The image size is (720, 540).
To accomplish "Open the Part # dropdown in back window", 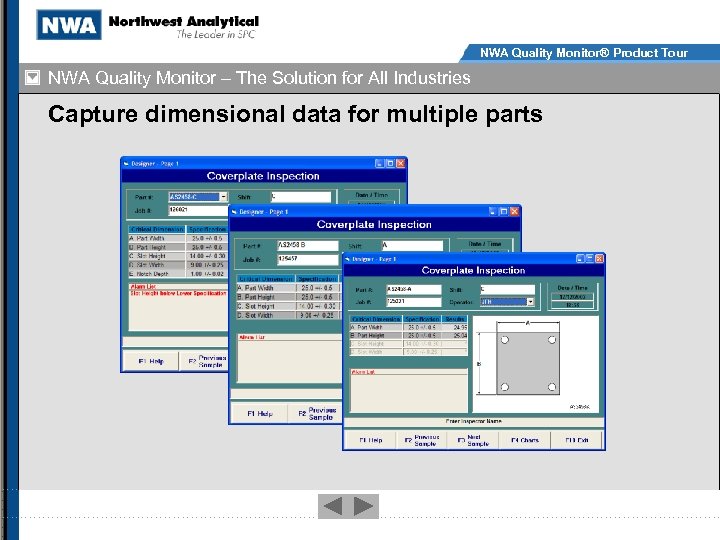I will [x=224, y=197].
